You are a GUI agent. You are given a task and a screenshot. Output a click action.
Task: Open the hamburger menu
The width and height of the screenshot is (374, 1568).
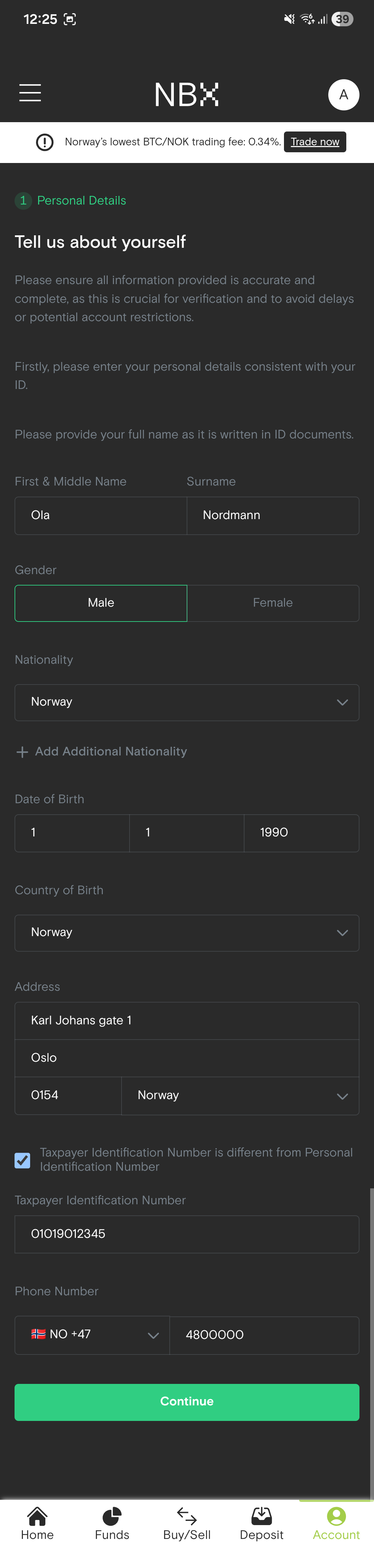[x=30, y=93]
